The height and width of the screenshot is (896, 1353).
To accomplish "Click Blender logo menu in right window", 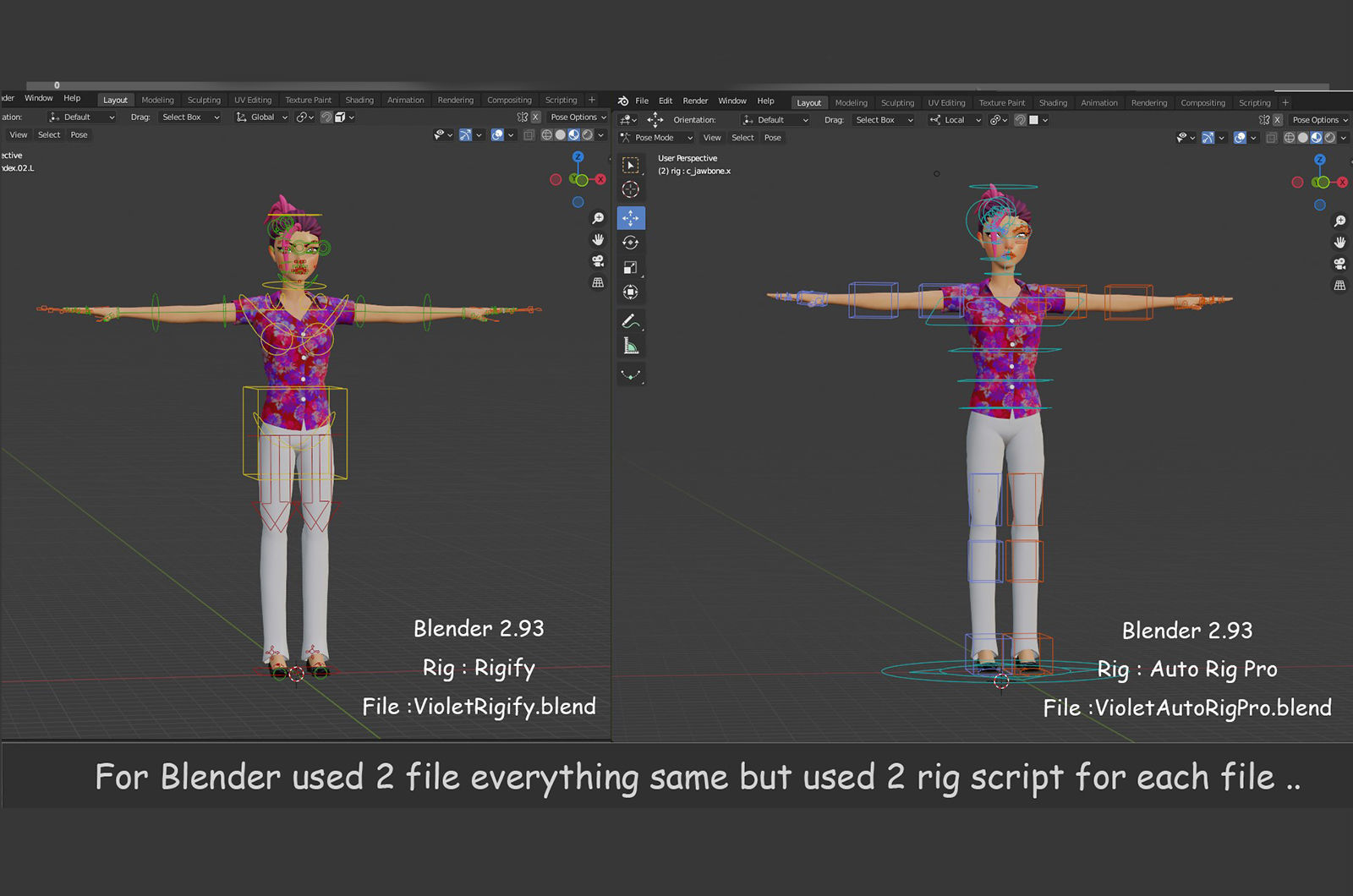I will (x=623, y=101).
